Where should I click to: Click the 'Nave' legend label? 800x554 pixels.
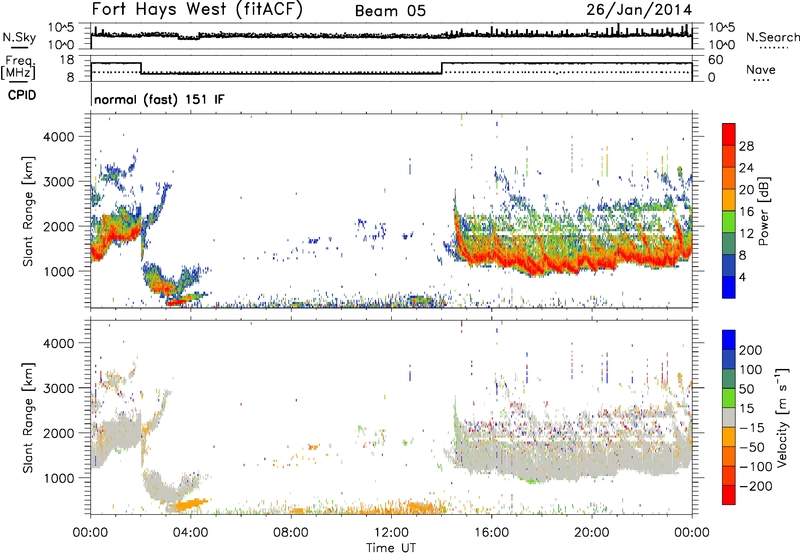point(761,70)
